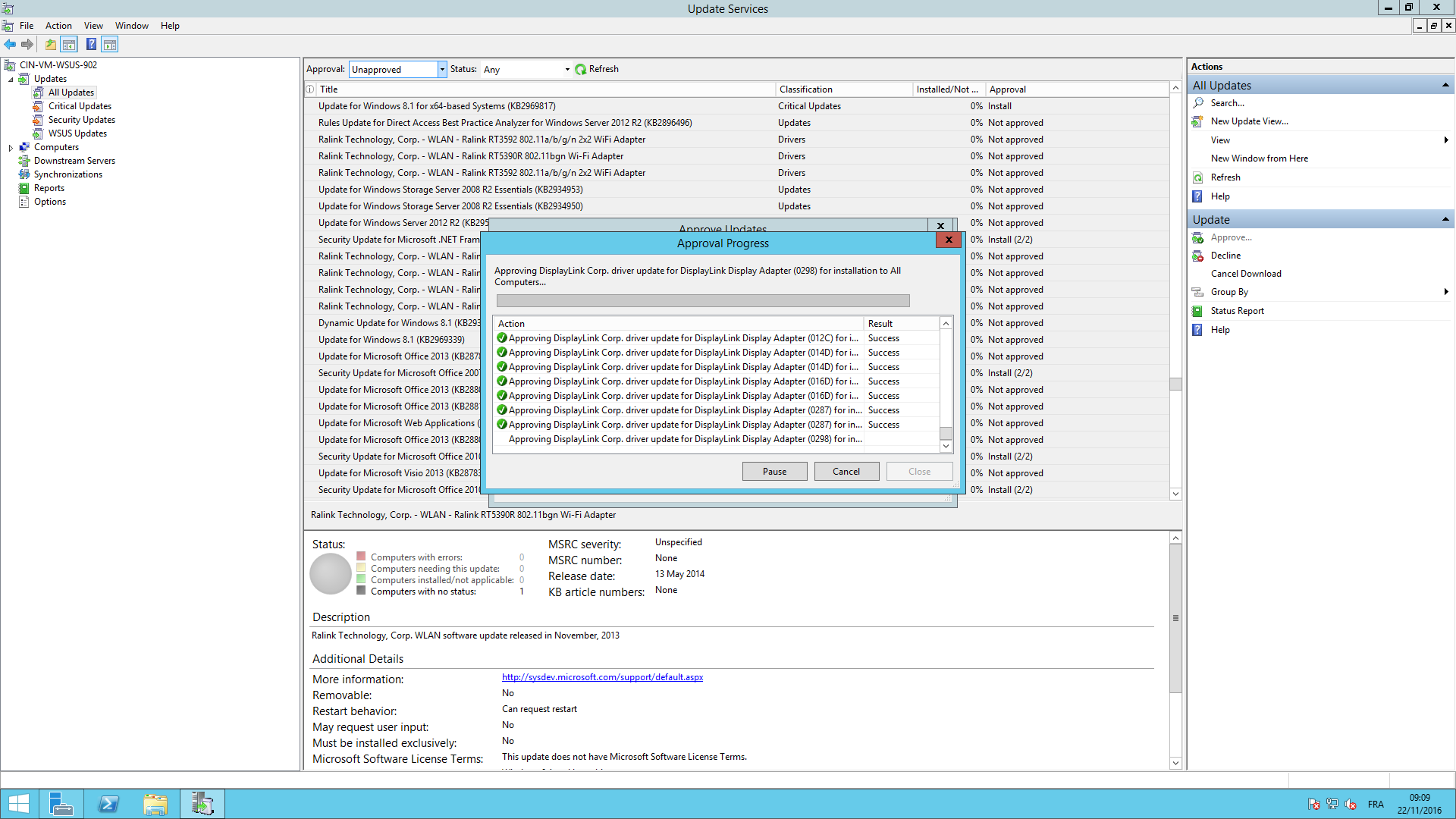Click the FRA language indicator in tray
This screenshot has height=819, width=1456.
click(x=1376, y=805)
